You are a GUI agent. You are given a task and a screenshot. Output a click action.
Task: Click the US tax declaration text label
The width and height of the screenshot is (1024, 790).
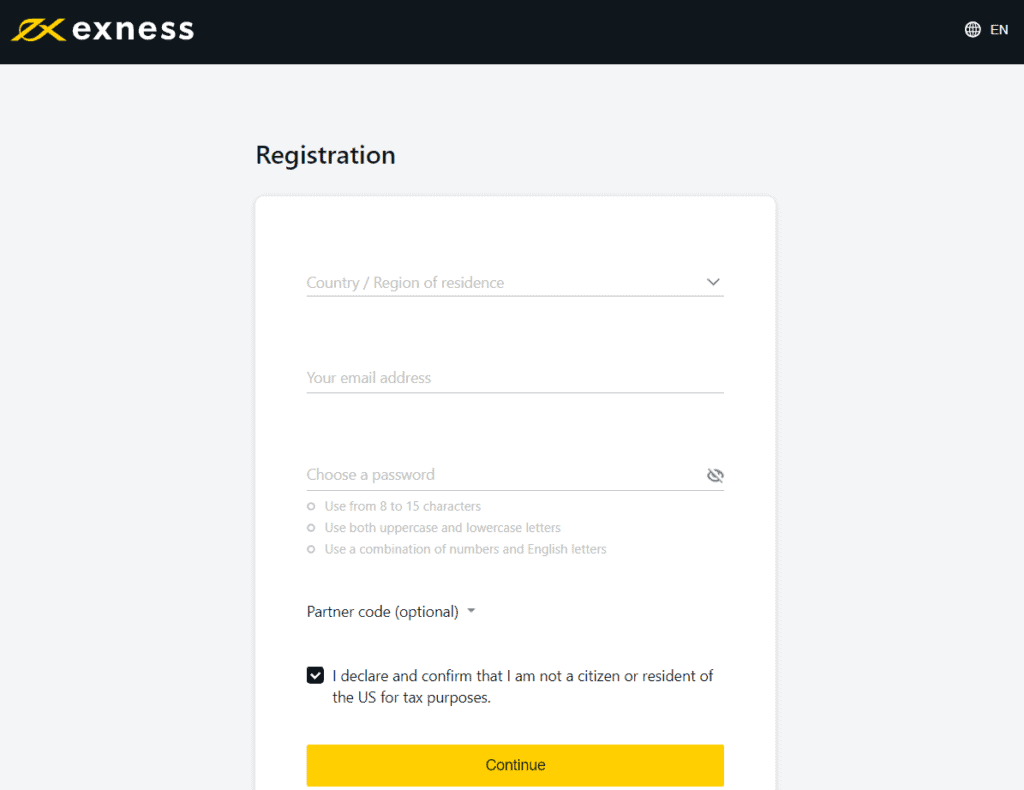522,686
